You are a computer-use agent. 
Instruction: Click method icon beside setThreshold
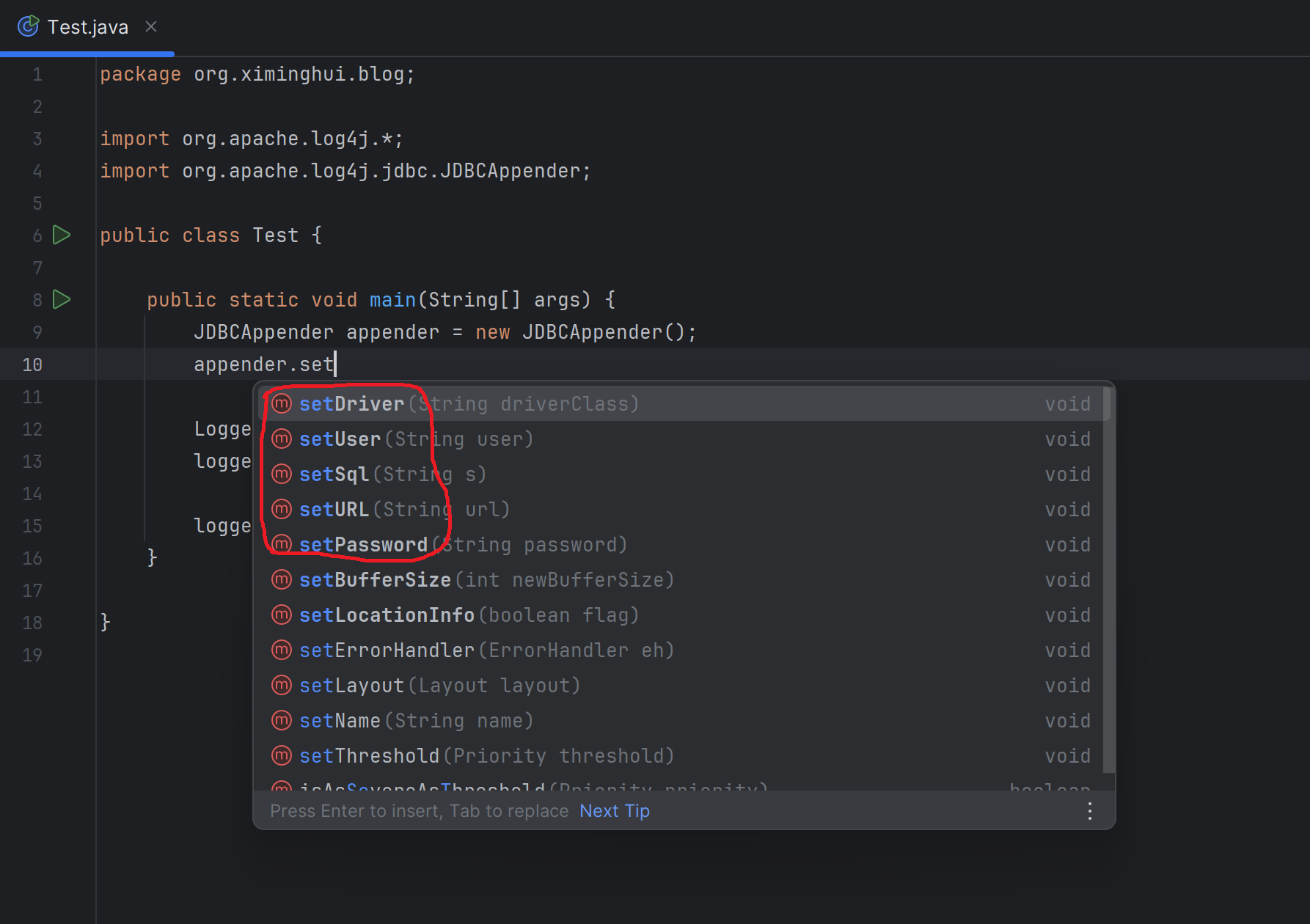pyautogui.click(x=282, y=755)
